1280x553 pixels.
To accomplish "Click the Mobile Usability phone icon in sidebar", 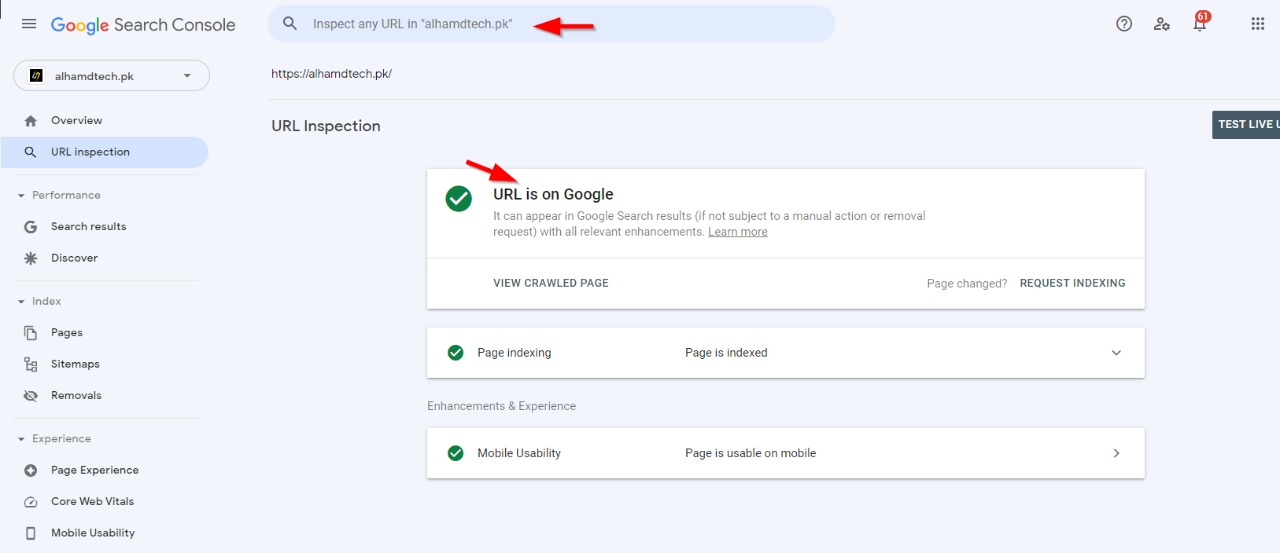I will pos(31,533).
